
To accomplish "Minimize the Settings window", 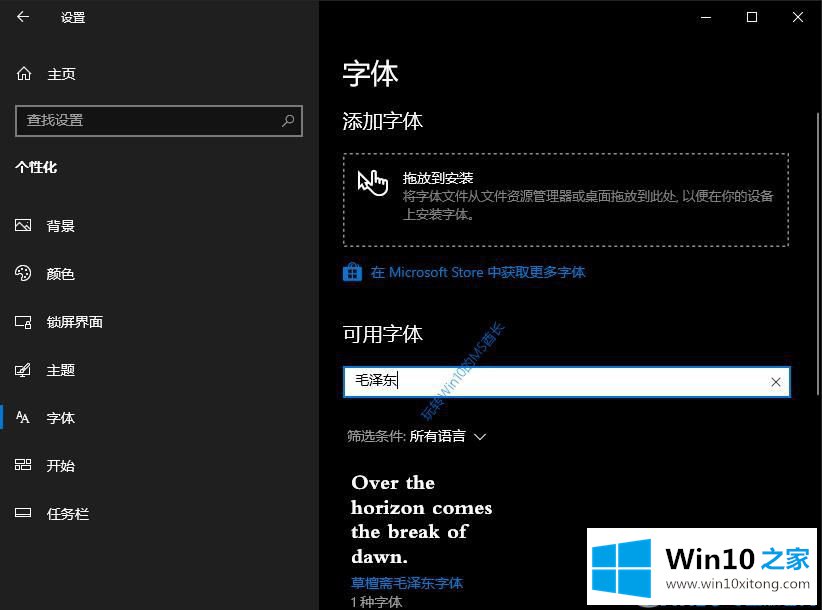I will pyautogui.click(x=706, y=17).
